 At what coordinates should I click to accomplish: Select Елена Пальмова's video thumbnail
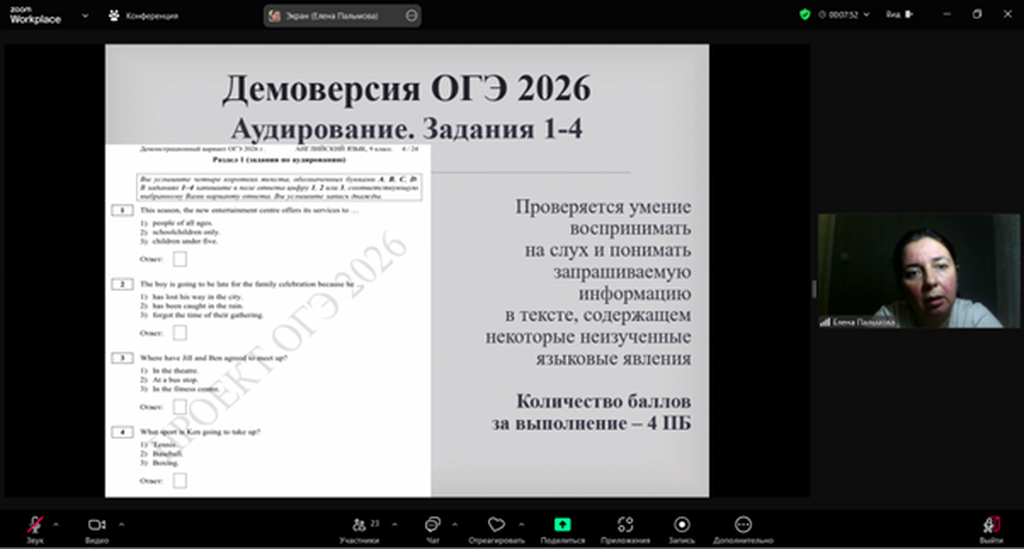(x=919, y=270)
